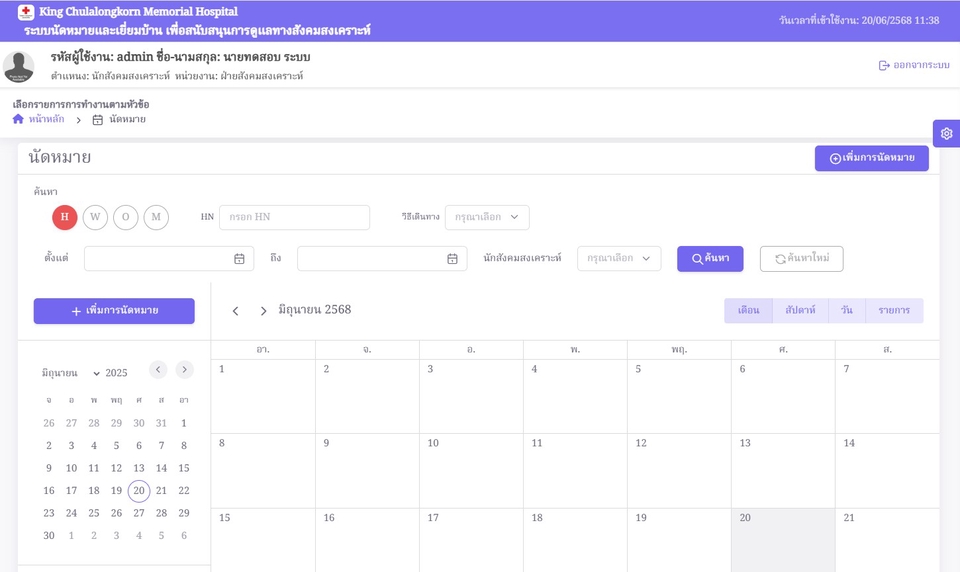Open calendar picker in ถึง date field
Image resolution: width=960 pixels, height=572 pixels.
tap(452, 258)
